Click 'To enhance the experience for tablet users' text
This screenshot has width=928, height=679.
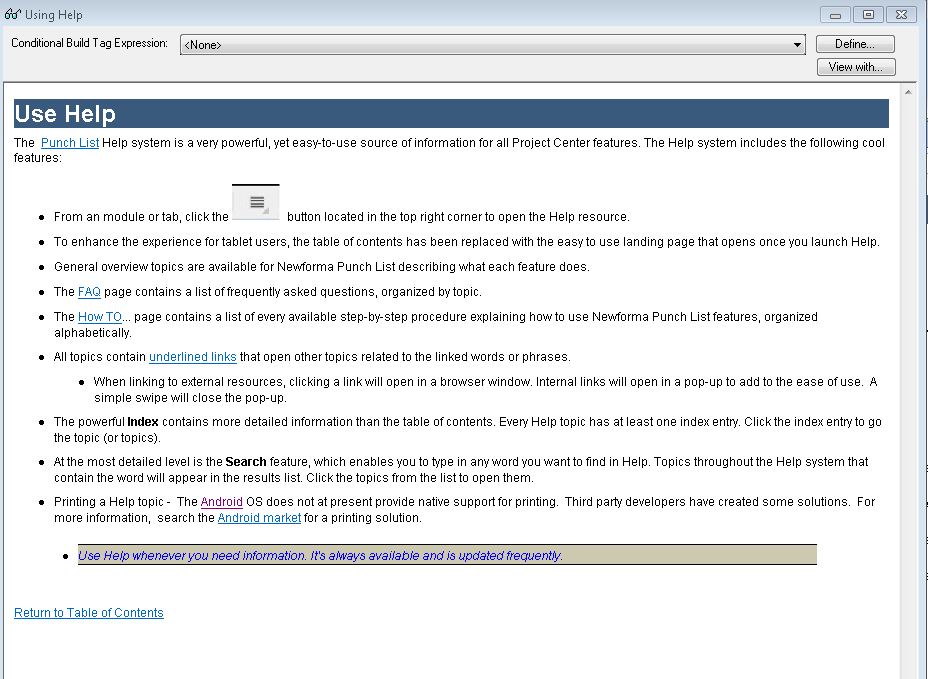(466, 242)
